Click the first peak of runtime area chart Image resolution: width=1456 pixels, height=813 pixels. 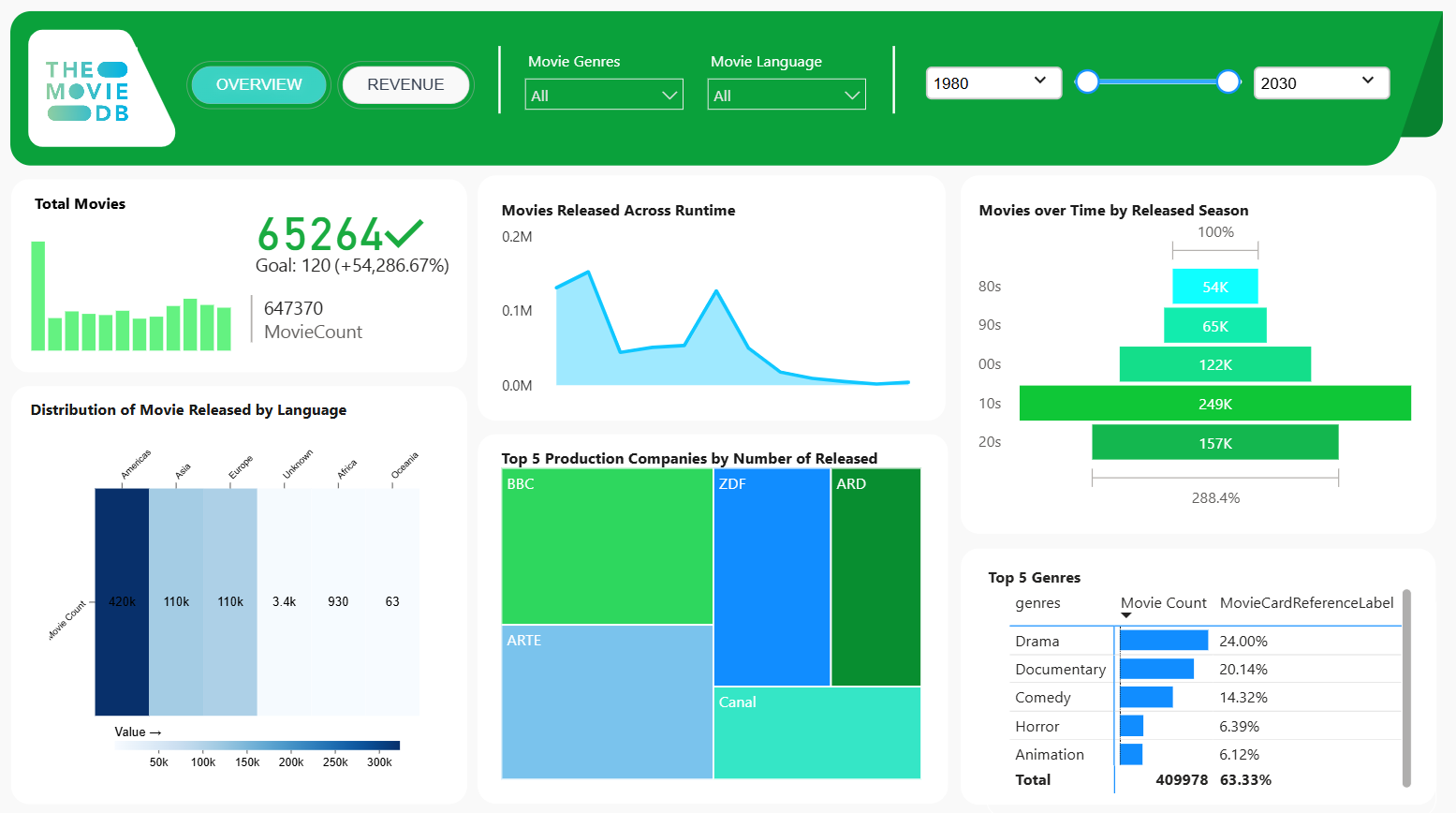coord(588,273)
